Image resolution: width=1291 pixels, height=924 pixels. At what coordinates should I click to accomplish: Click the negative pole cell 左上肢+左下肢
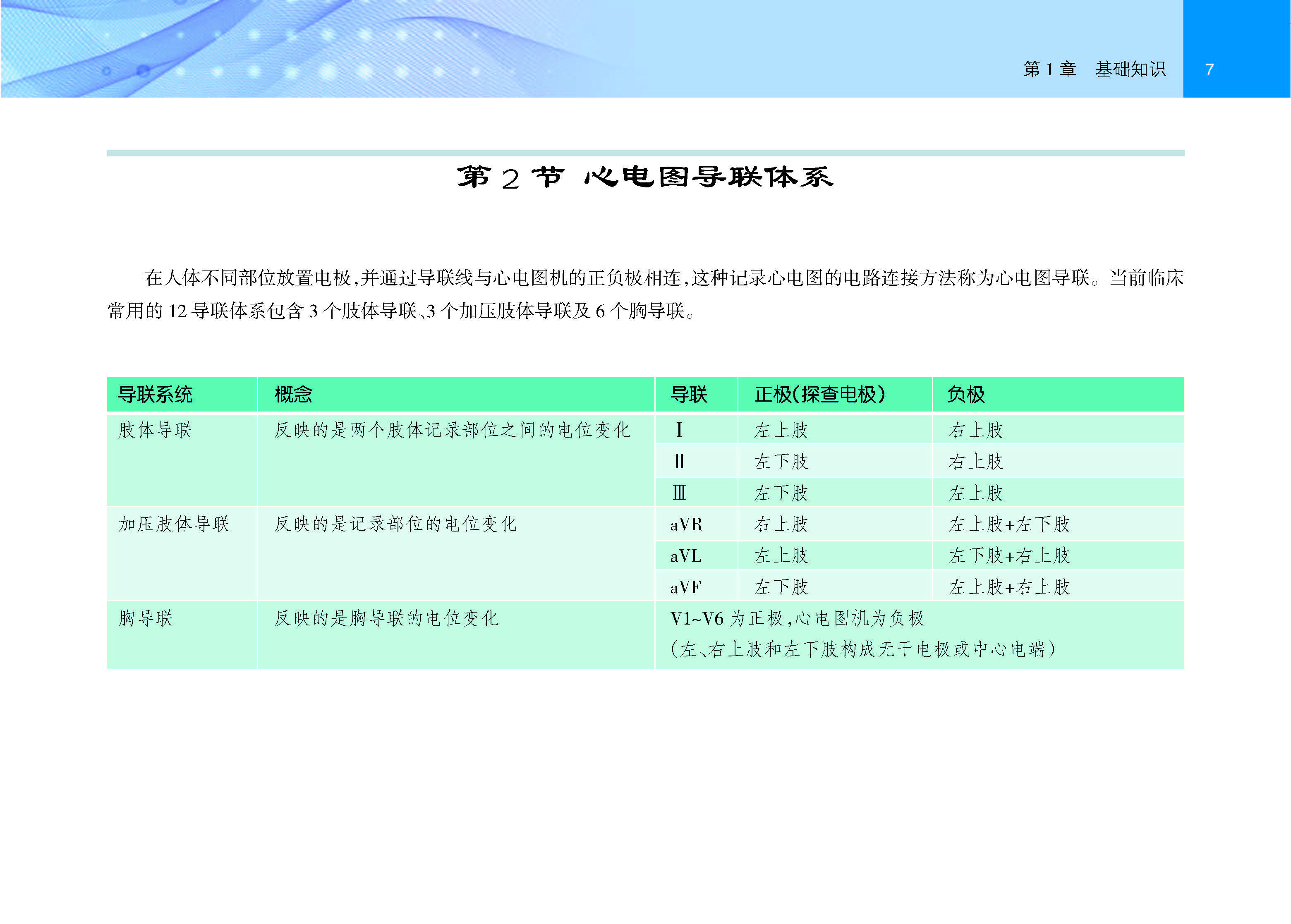click(1009, 524)
